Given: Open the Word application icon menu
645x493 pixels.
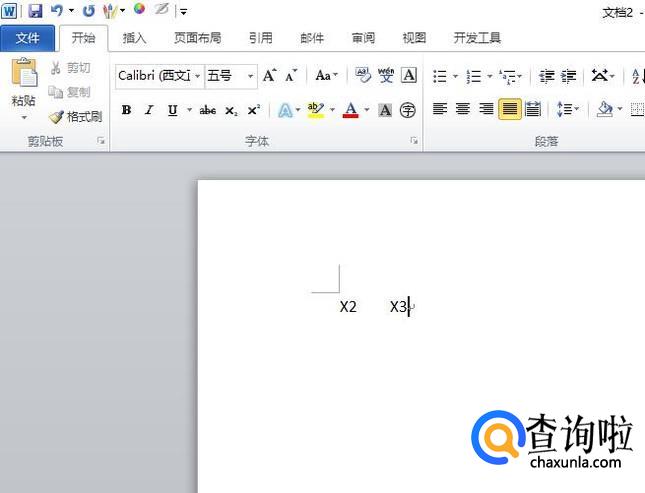Looking at the screenshot, I should 9,11.
